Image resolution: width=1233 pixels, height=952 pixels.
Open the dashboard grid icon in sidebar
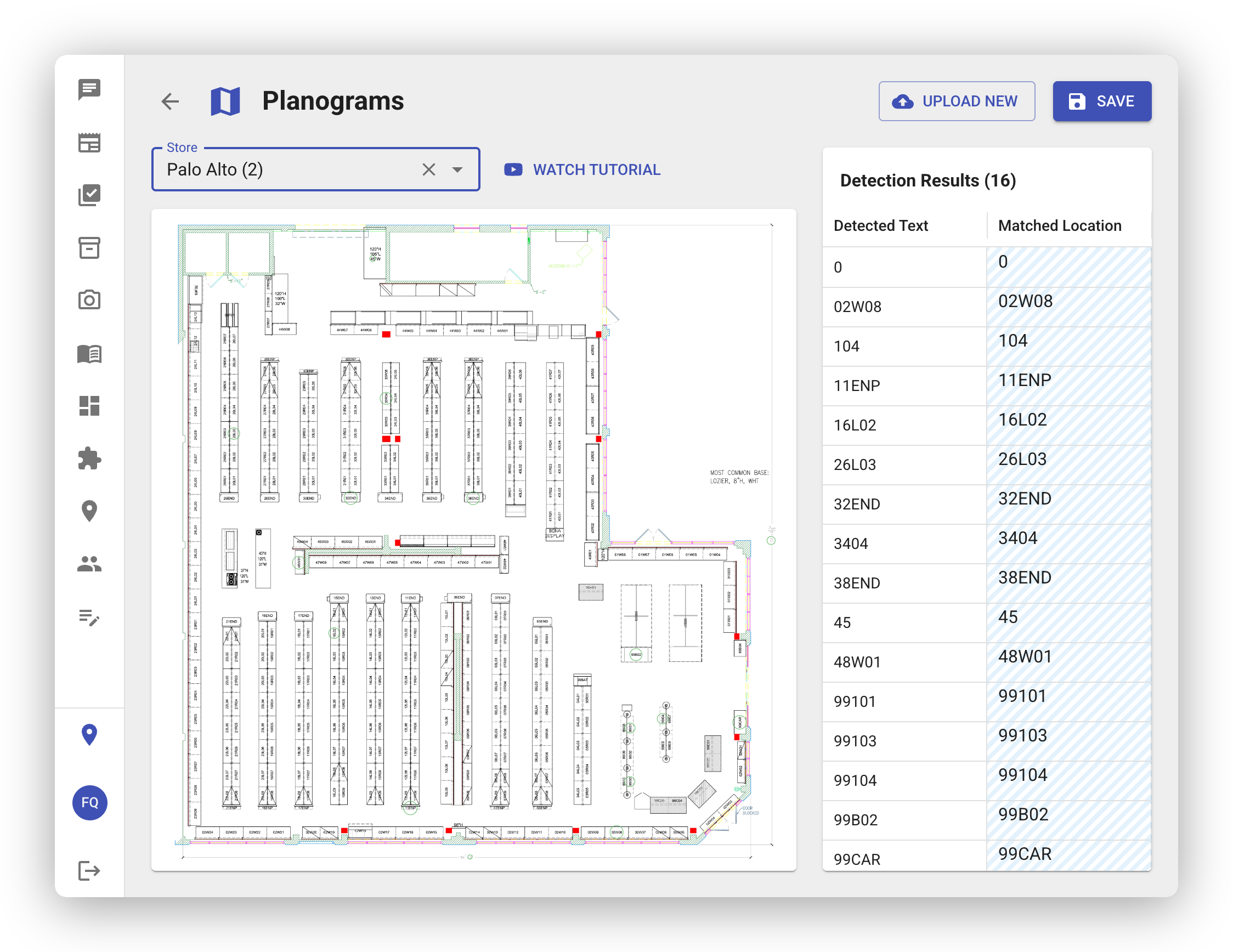click(89, 407)
